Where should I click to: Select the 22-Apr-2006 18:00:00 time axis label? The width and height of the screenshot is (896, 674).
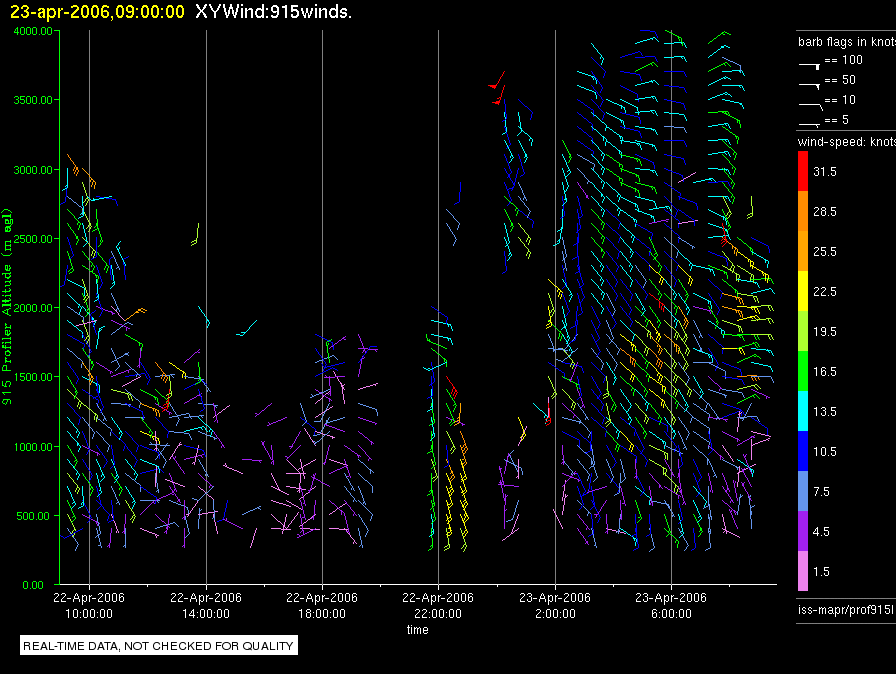tap(322, 605)
